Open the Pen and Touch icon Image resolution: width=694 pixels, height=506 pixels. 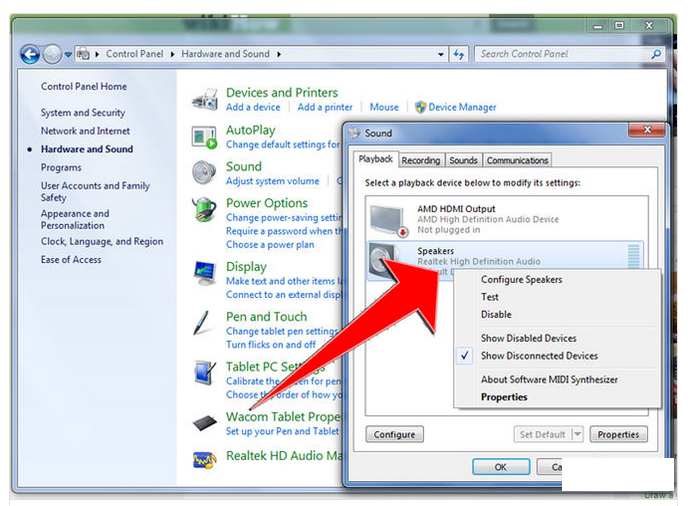pos(205,323)
